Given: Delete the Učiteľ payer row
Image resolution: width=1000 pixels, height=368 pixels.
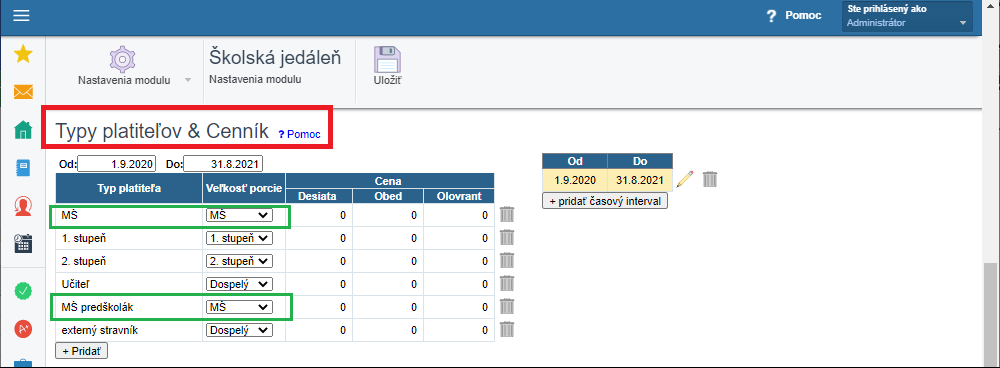Looking at the screenshot, I should click(507, 283).
